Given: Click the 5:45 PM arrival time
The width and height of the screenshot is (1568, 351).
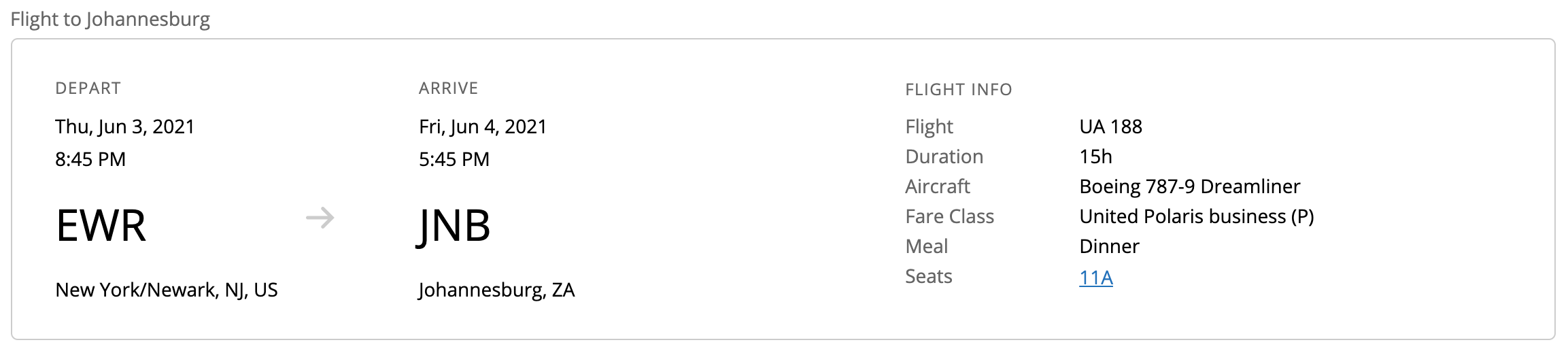Looking at the screenshot, I should (x=454, y=159).
